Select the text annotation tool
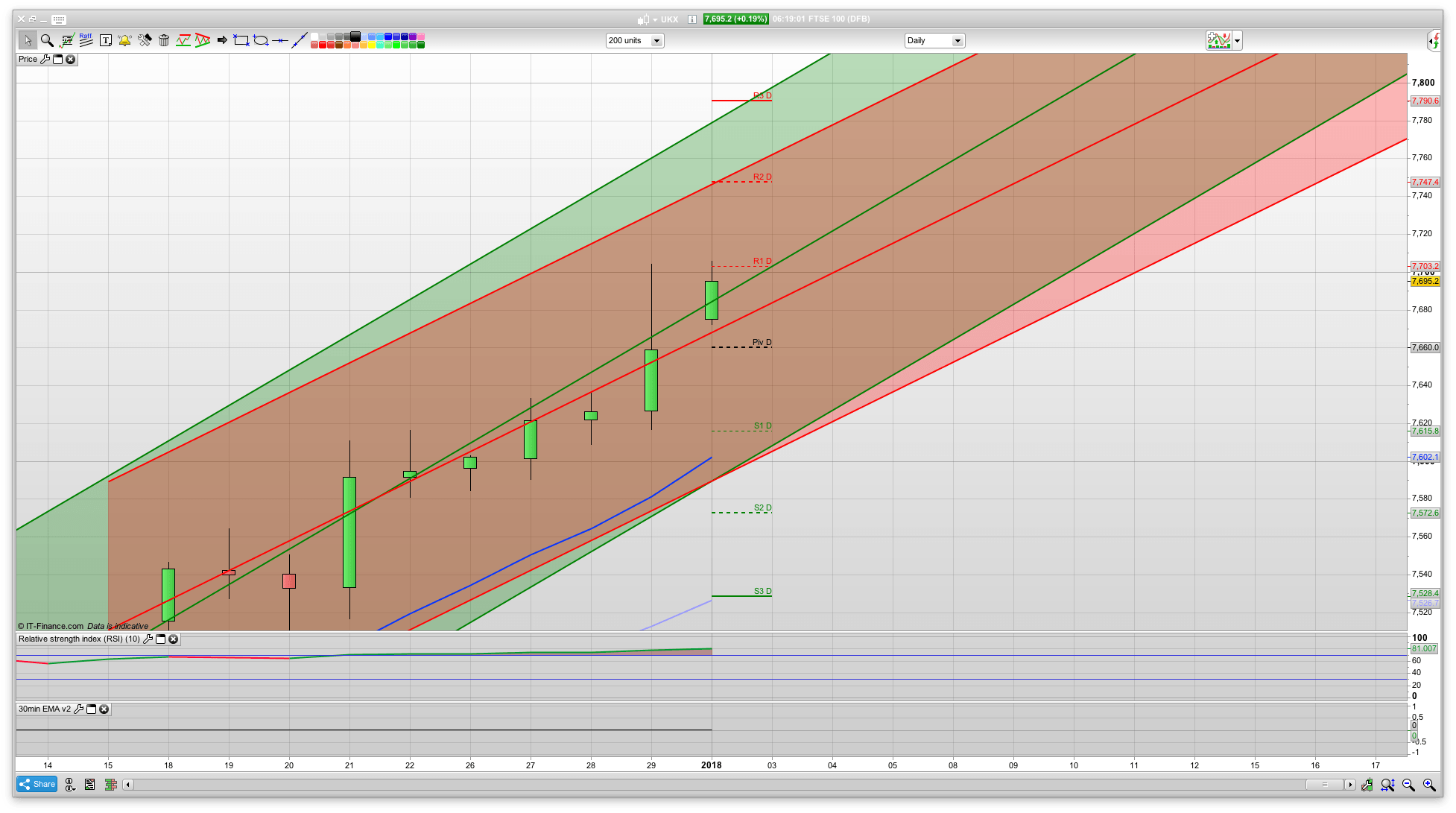1456x813 pixels. (106, 40)
